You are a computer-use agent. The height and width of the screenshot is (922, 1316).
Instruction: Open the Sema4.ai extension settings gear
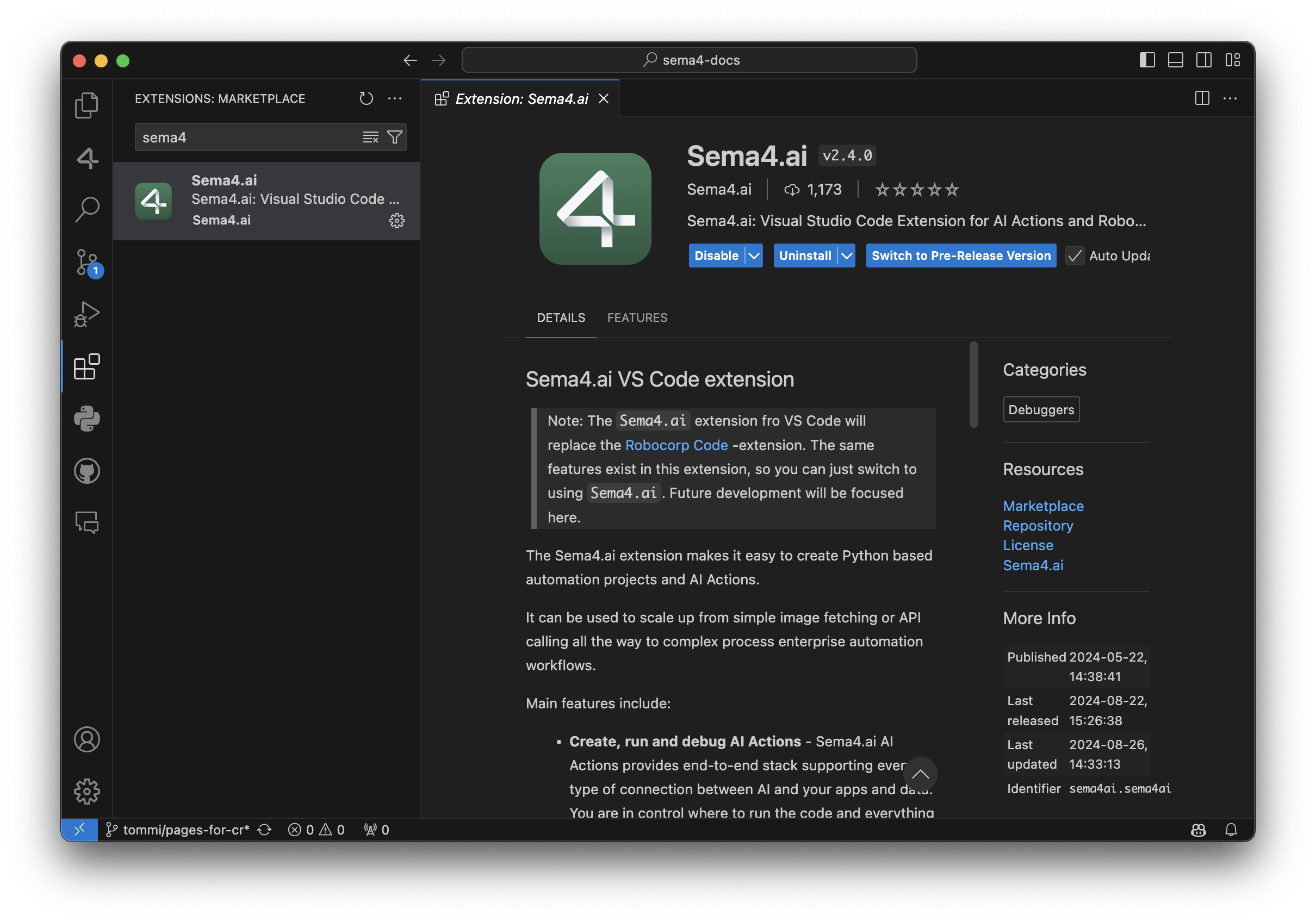397,221
